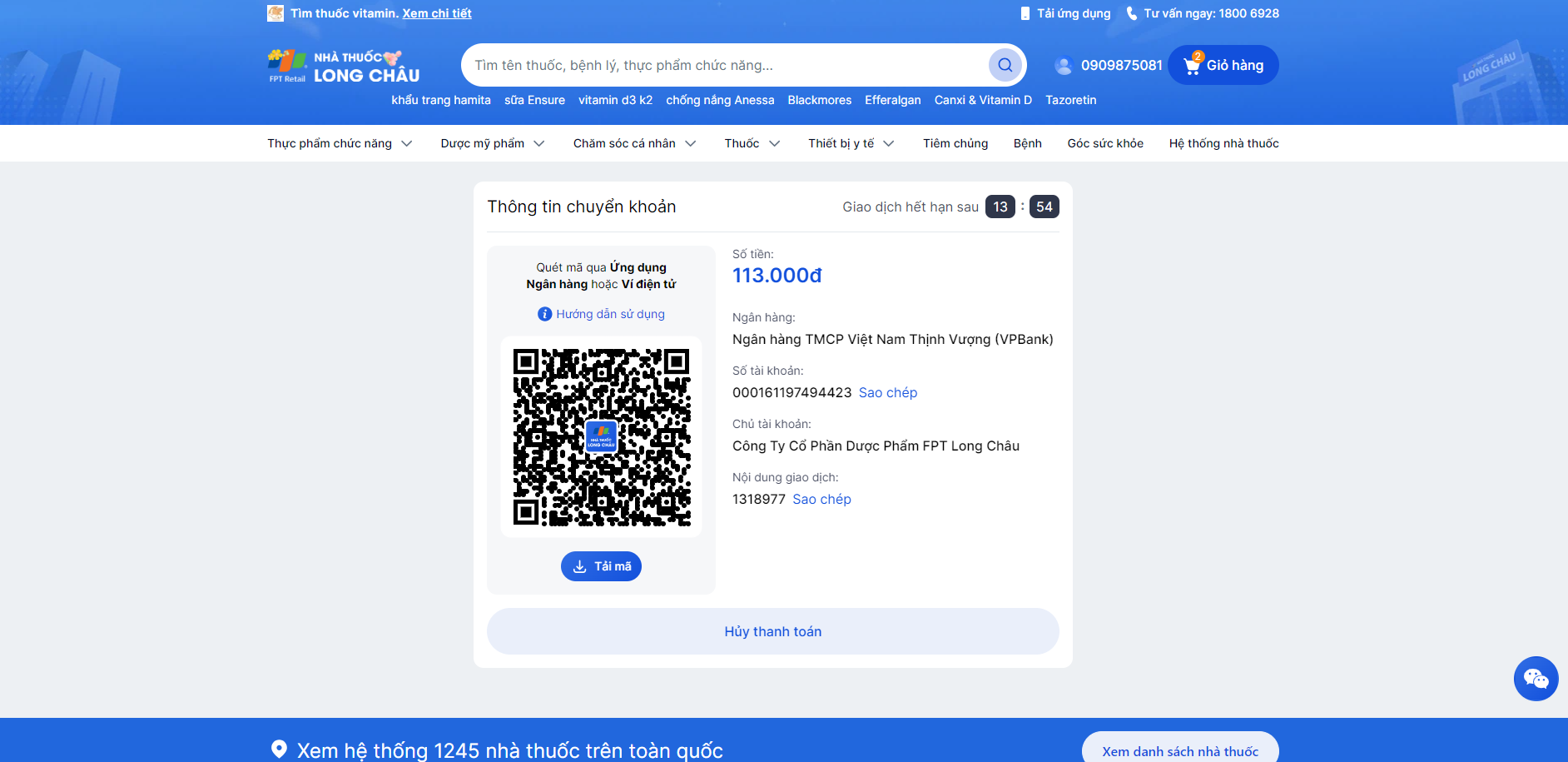1568x762 pixels.
Task: Click the mobile app download icon
Action: click(x=1025, y=13)
